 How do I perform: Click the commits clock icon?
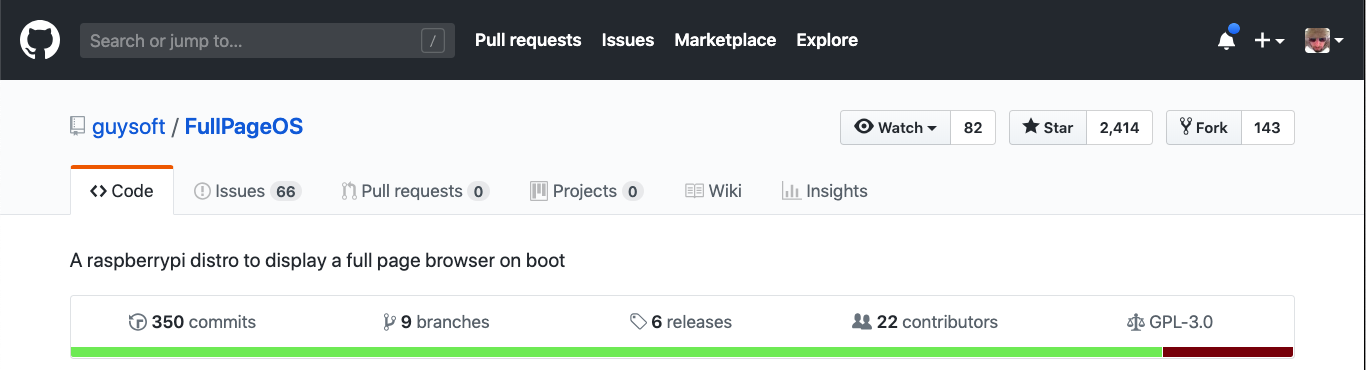coord(138,322)
